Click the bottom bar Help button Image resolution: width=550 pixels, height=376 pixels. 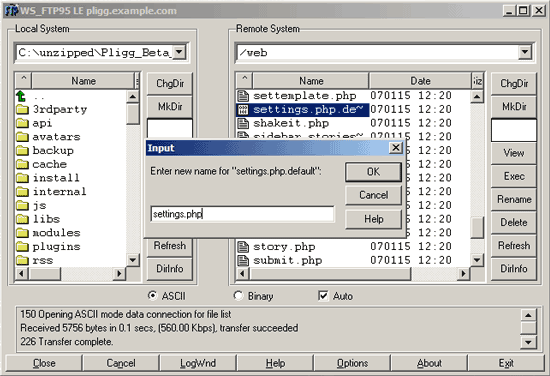pos(275,363)
